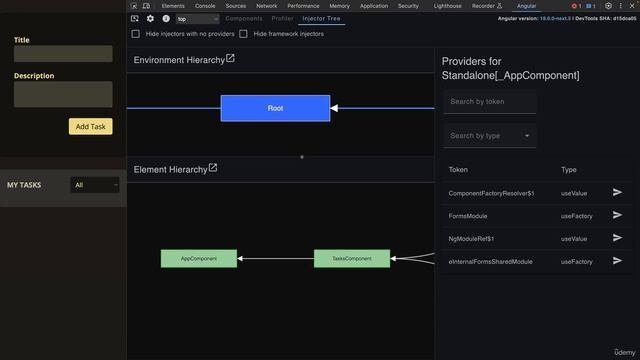This screenshot has width=640, height=360.
Task: Select the Angular DevTools tab
Action: 526,6
